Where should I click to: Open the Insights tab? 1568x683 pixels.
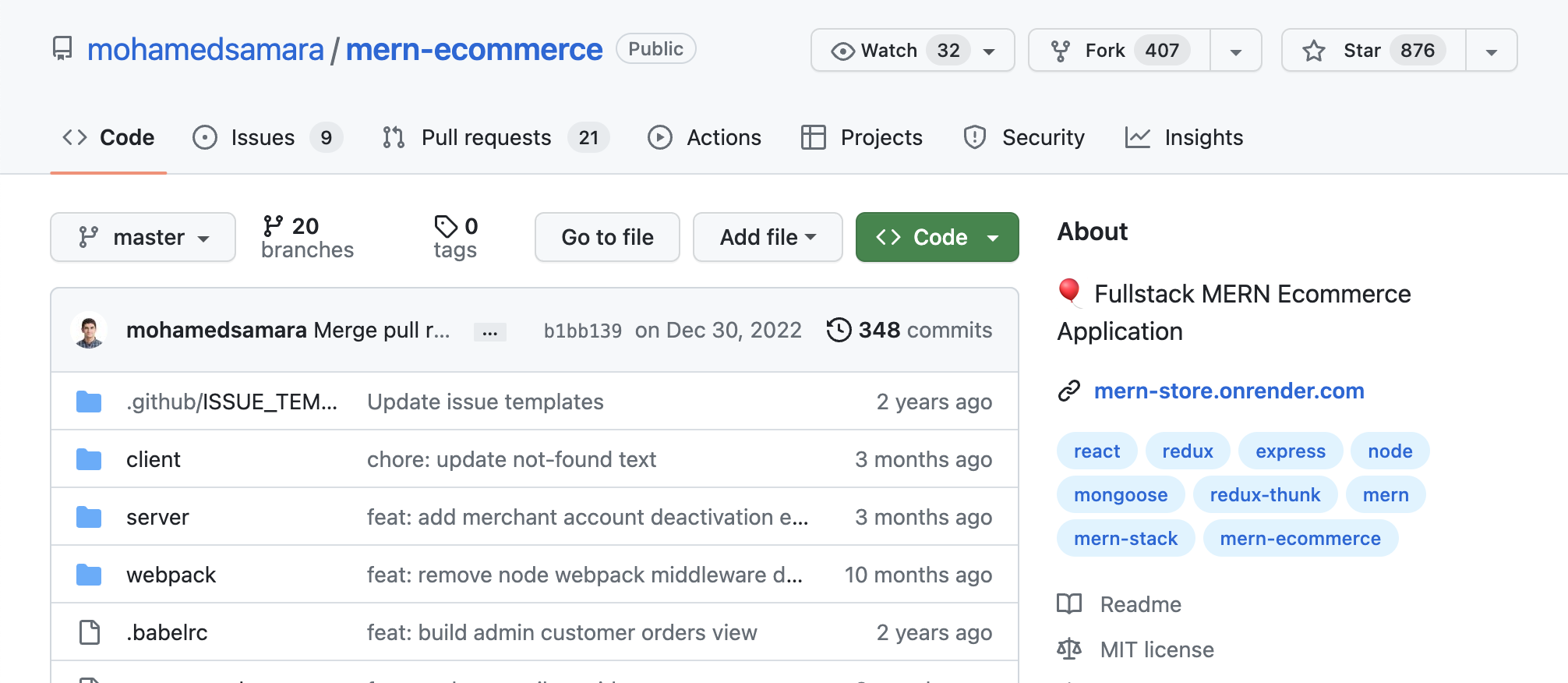(x=1185, y=137)
